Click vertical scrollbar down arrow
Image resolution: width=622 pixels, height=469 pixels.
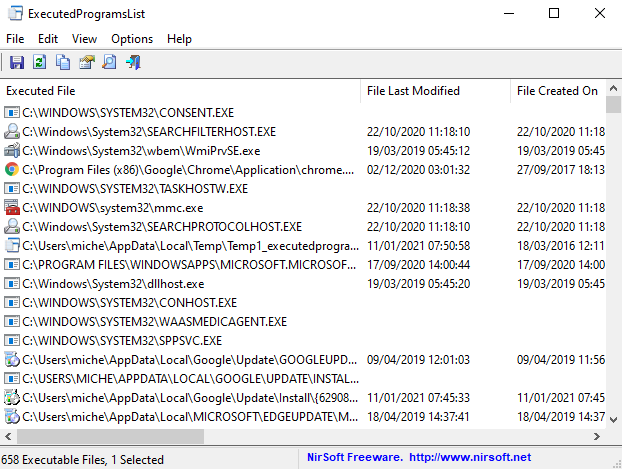613,420
